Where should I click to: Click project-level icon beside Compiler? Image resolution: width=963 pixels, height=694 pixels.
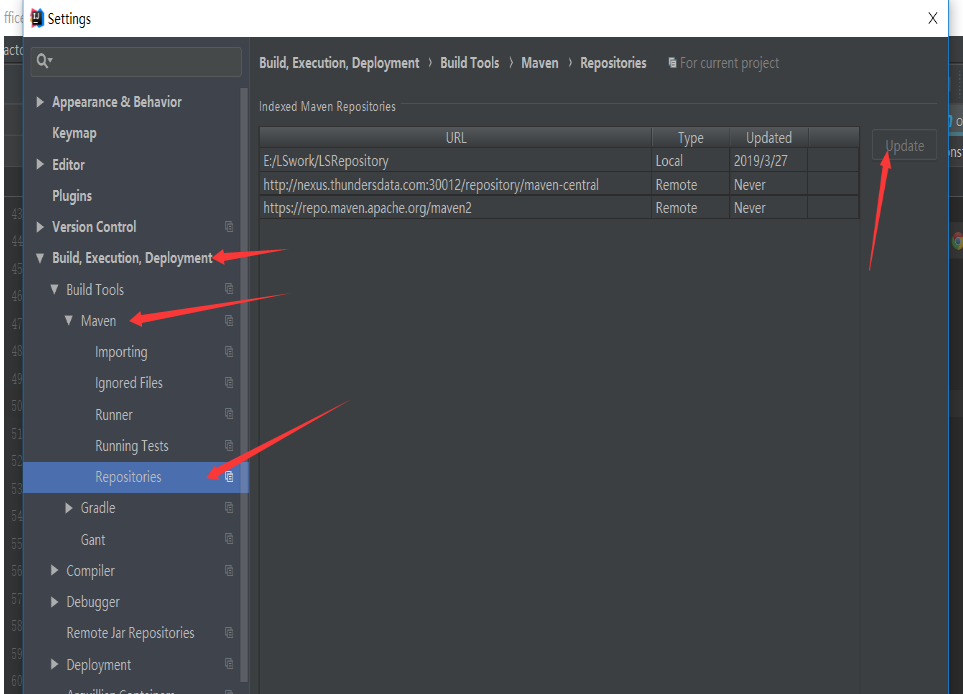pyautogui.click(x=229, y=571)
